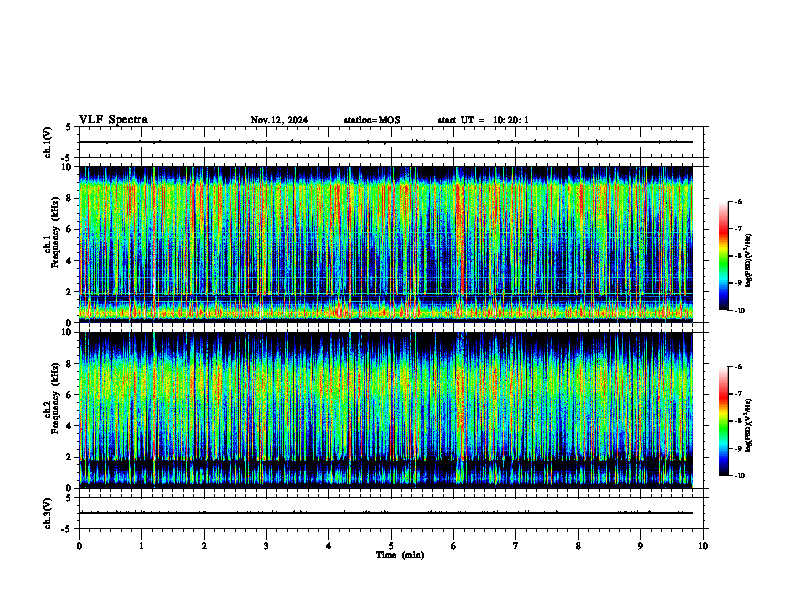Click the "4" kHz tick on ch.2 frequency axis
This screenshot has height=612, width=792.
coord(69,426)
